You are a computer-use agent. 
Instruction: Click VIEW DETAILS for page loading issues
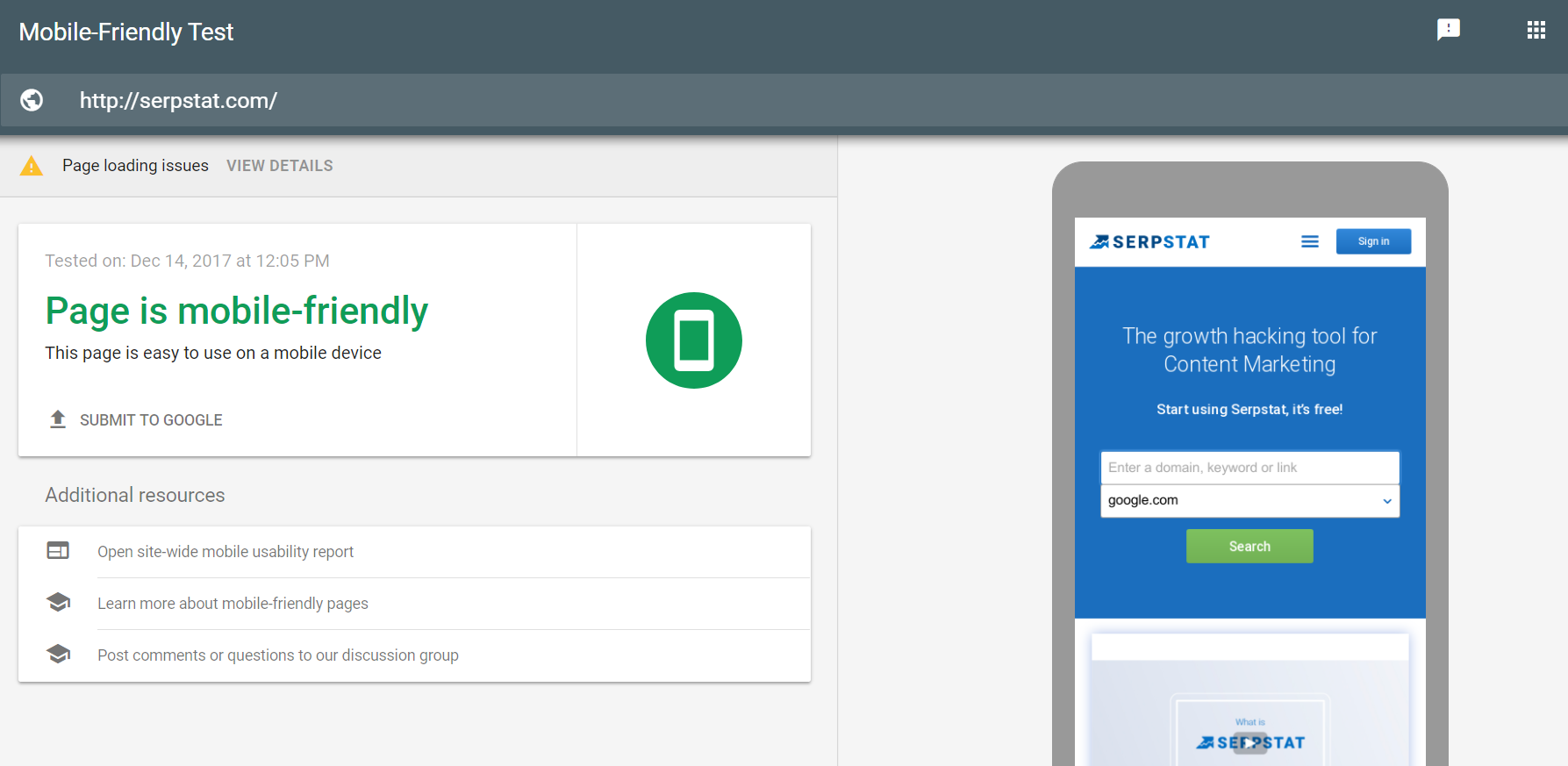coord(280,166)
